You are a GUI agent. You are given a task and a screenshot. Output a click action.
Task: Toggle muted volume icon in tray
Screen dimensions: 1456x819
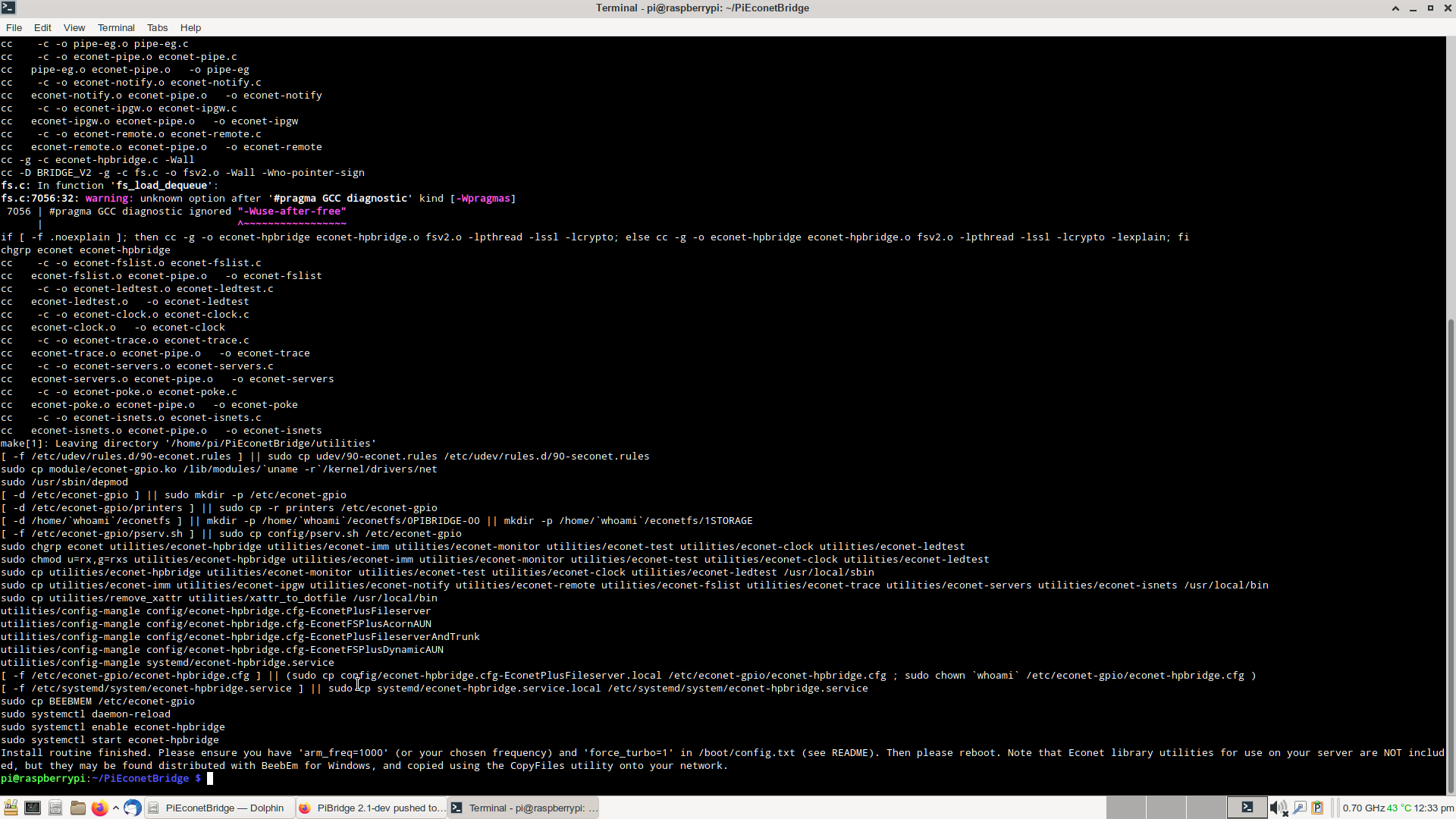[1278, 808]
